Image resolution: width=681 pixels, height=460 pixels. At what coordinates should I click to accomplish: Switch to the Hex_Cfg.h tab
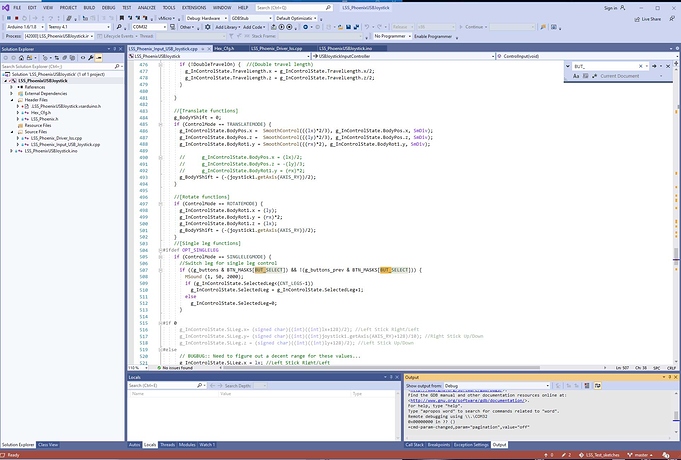click(224, 48)
